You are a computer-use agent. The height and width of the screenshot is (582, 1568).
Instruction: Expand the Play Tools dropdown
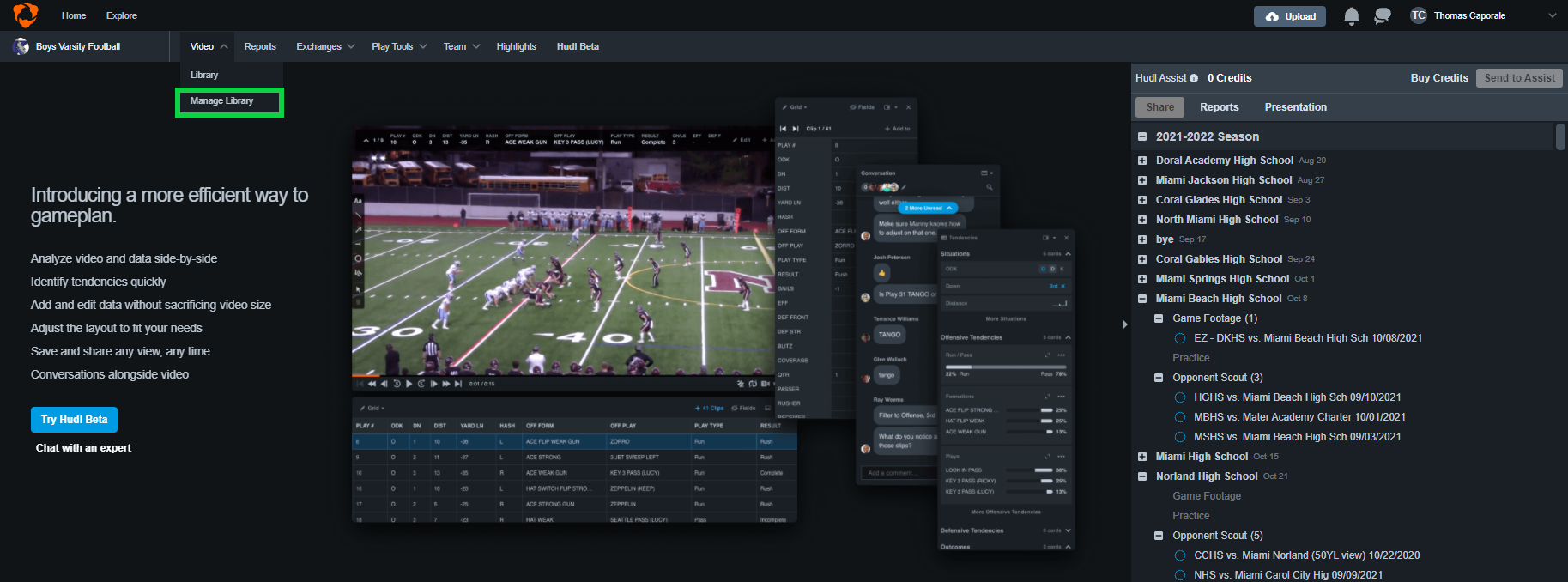pyautogui.click(x=399, y=46)
